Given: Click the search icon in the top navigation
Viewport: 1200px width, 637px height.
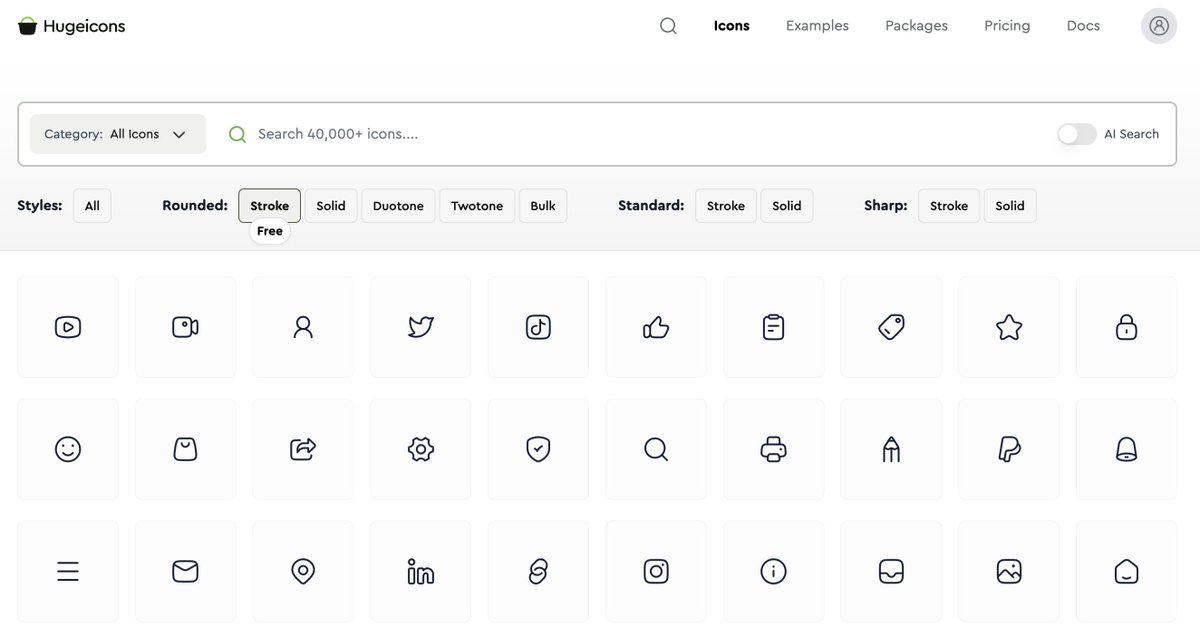Looking at the screenshot, I should point(668,26).
